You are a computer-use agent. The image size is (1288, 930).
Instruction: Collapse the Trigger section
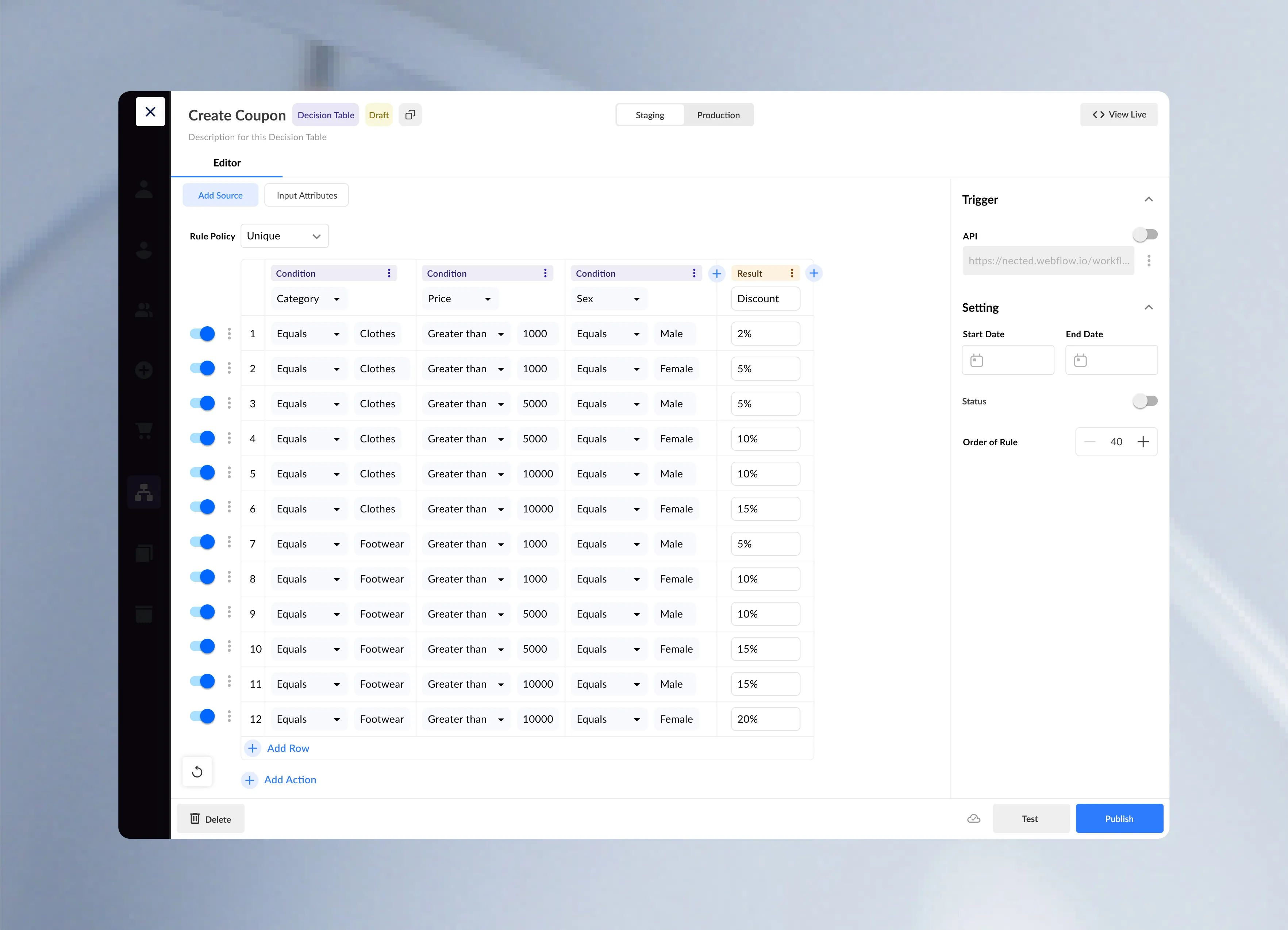click(x=1149, y=199)
